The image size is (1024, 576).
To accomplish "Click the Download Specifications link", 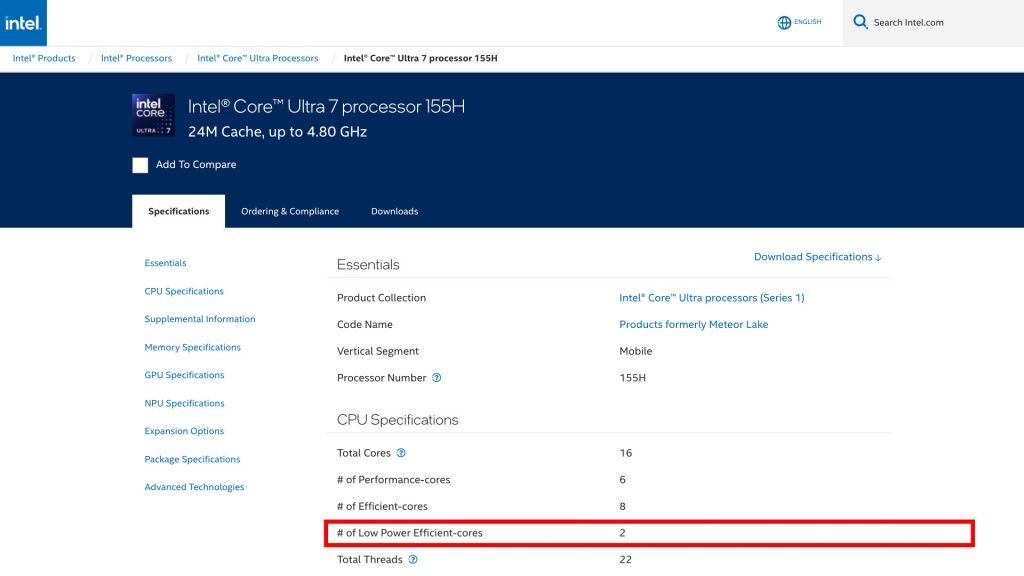I will click(818, 257).
